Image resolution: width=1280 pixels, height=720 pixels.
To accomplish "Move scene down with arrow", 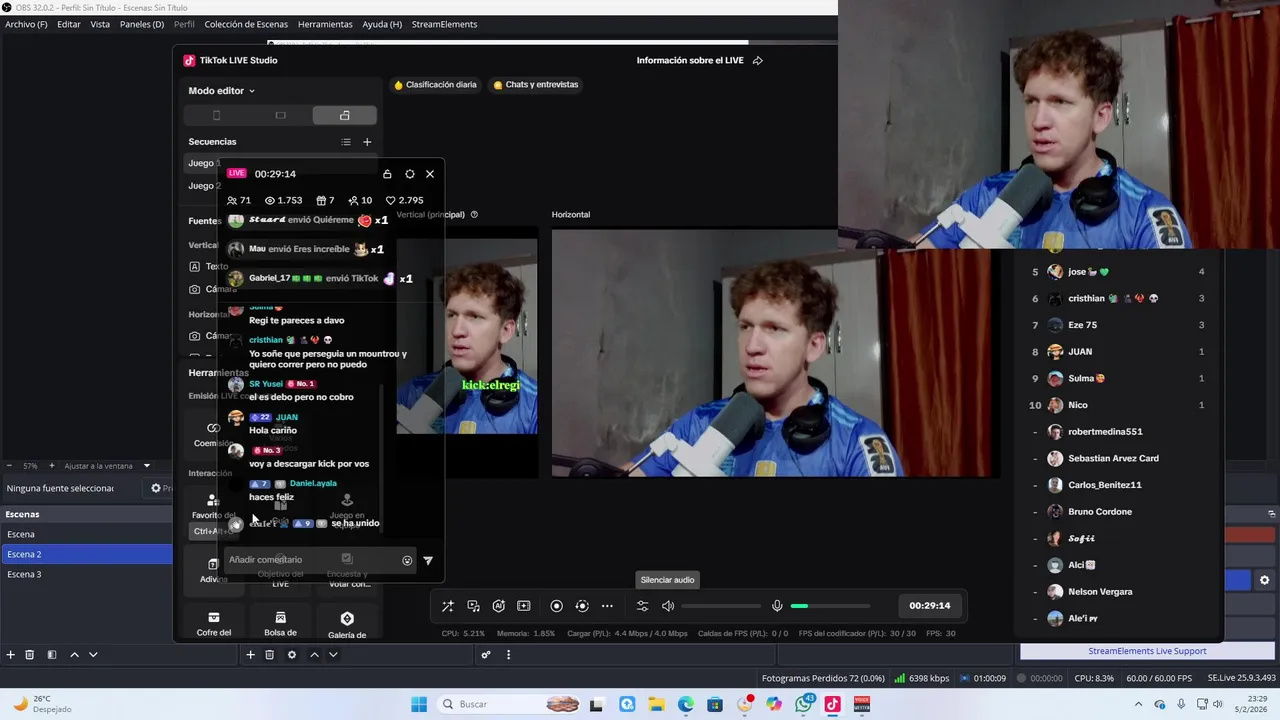I will click(93, 655).
